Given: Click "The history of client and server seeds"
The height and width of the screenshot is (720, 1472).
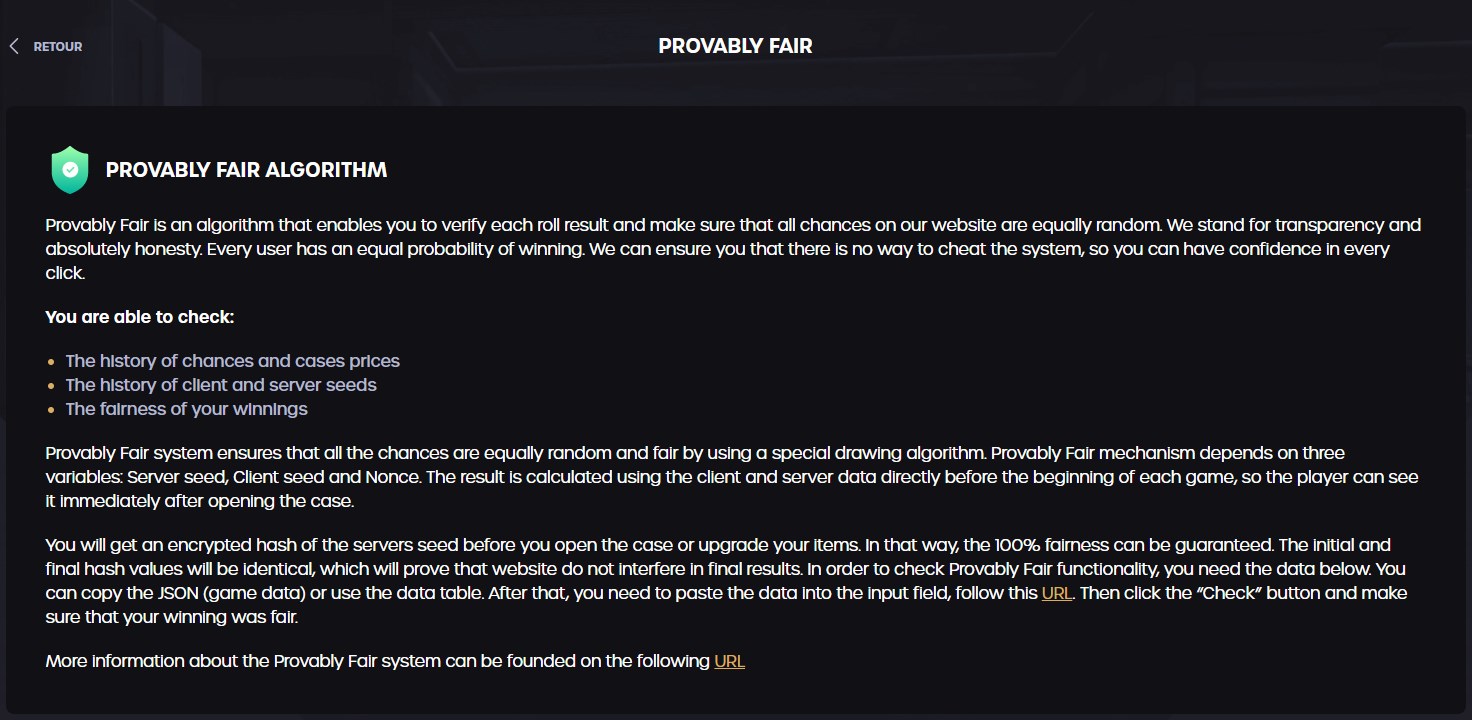Looking at the screenshot, I should (221, 385).
